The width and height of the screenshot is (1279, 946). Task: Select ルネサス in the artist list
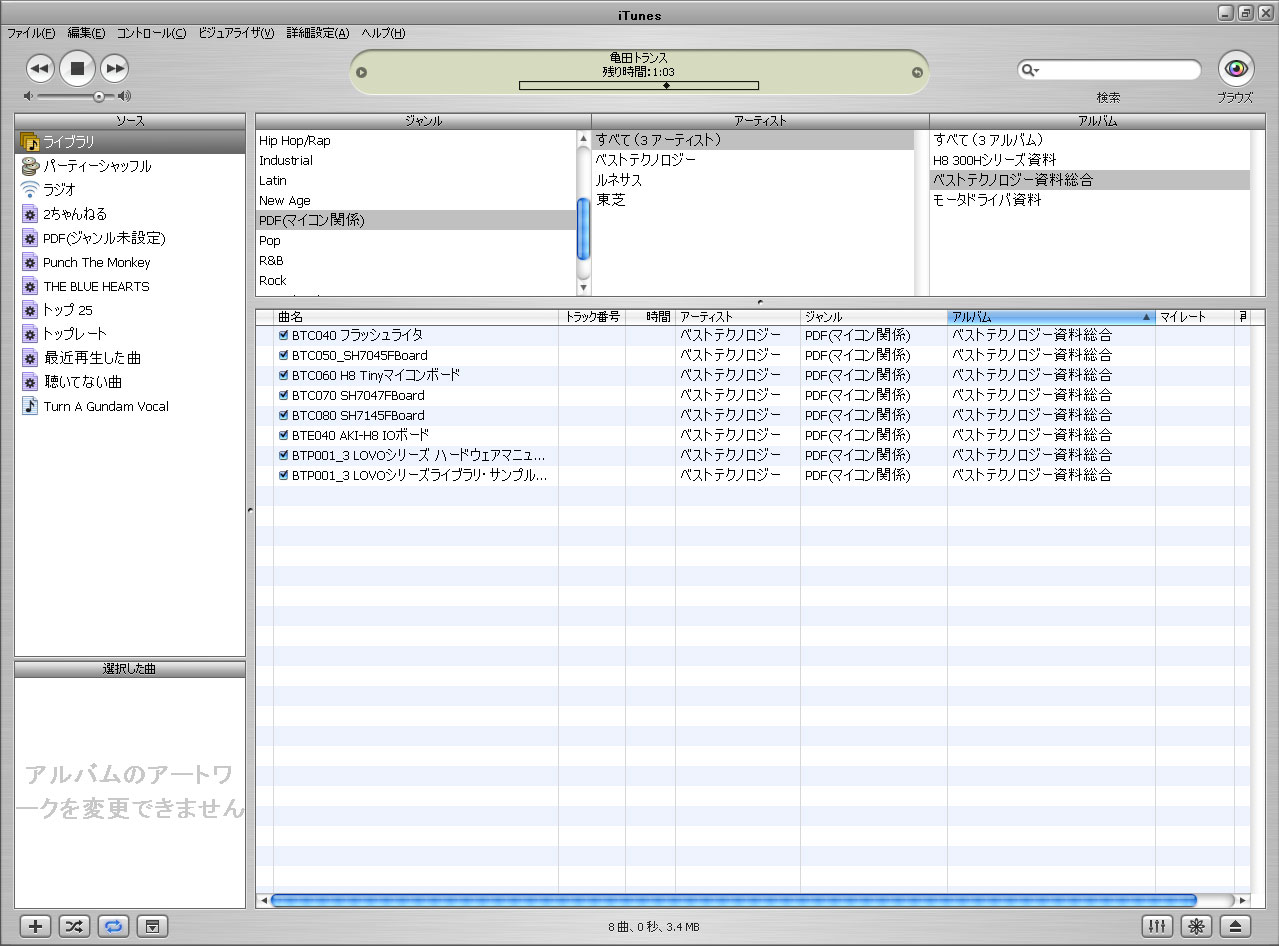pyautogui.click(x=752, y=180)
